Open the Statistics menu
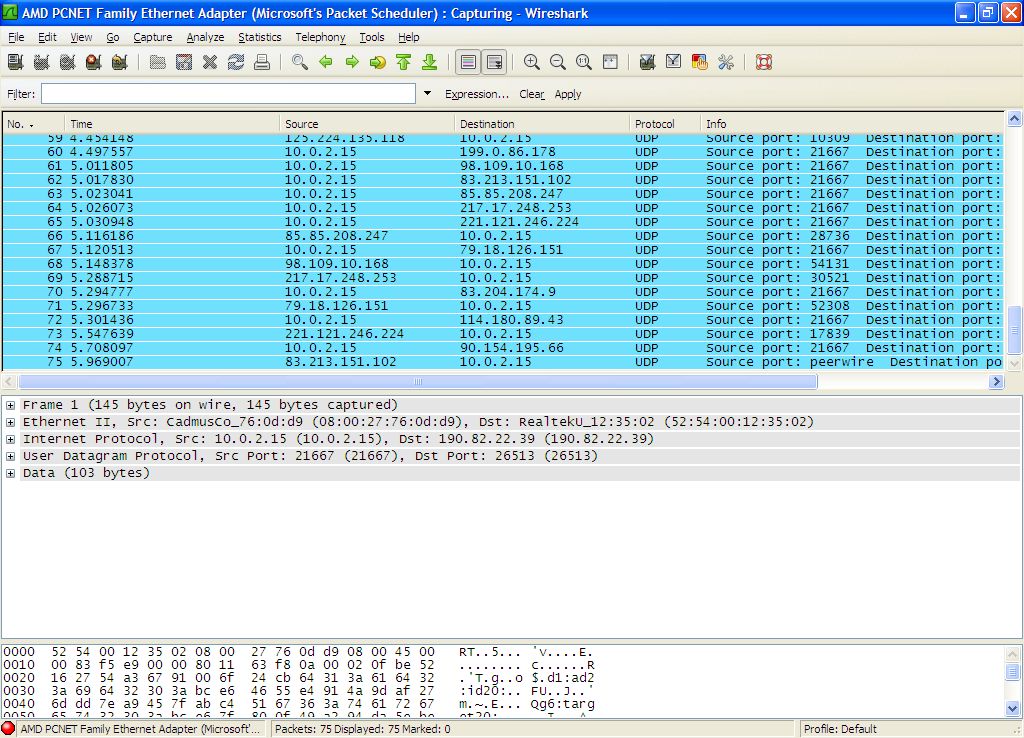This screenshot has height=738, width=1024. coord(259,37)
